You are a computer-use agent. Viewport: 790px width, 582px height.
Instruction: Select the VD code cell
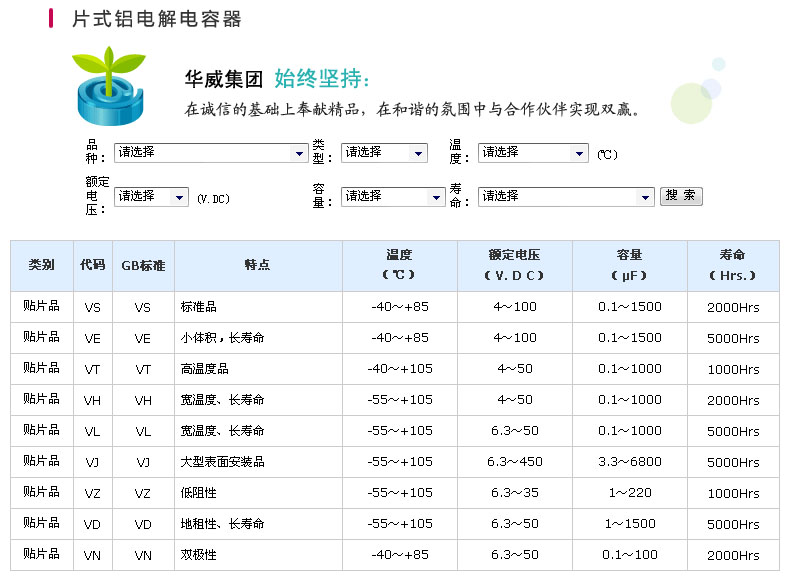pyautogui.click(x=93, y=525)
